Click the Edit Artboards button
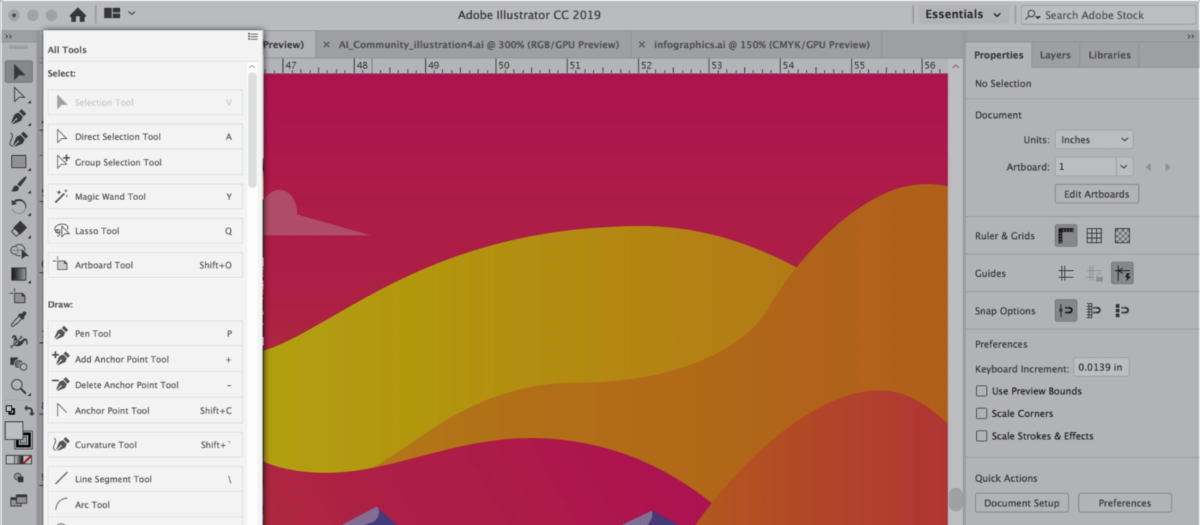 [x=1096, y=194]
